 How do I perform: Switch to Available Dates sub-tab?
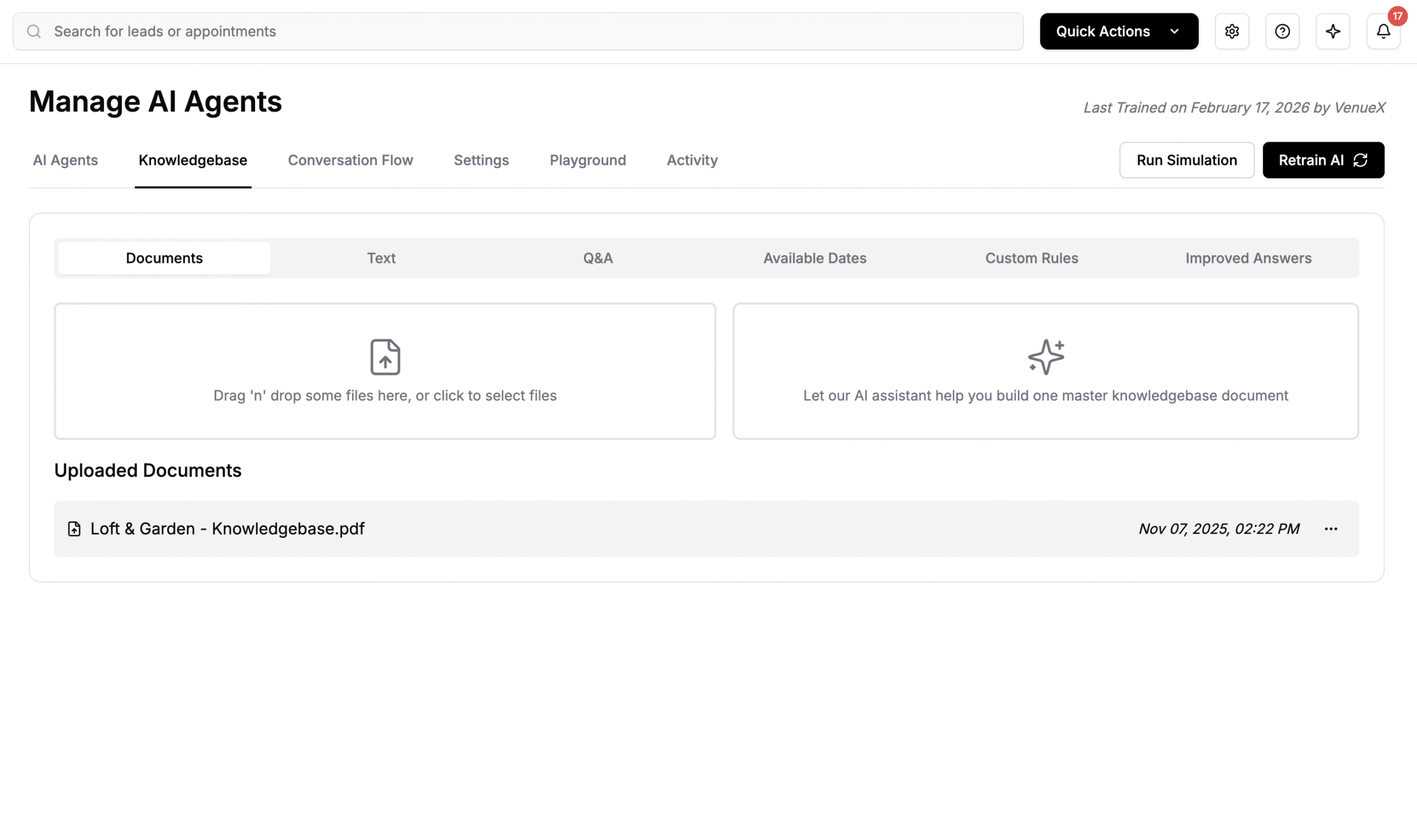[814, 258]
